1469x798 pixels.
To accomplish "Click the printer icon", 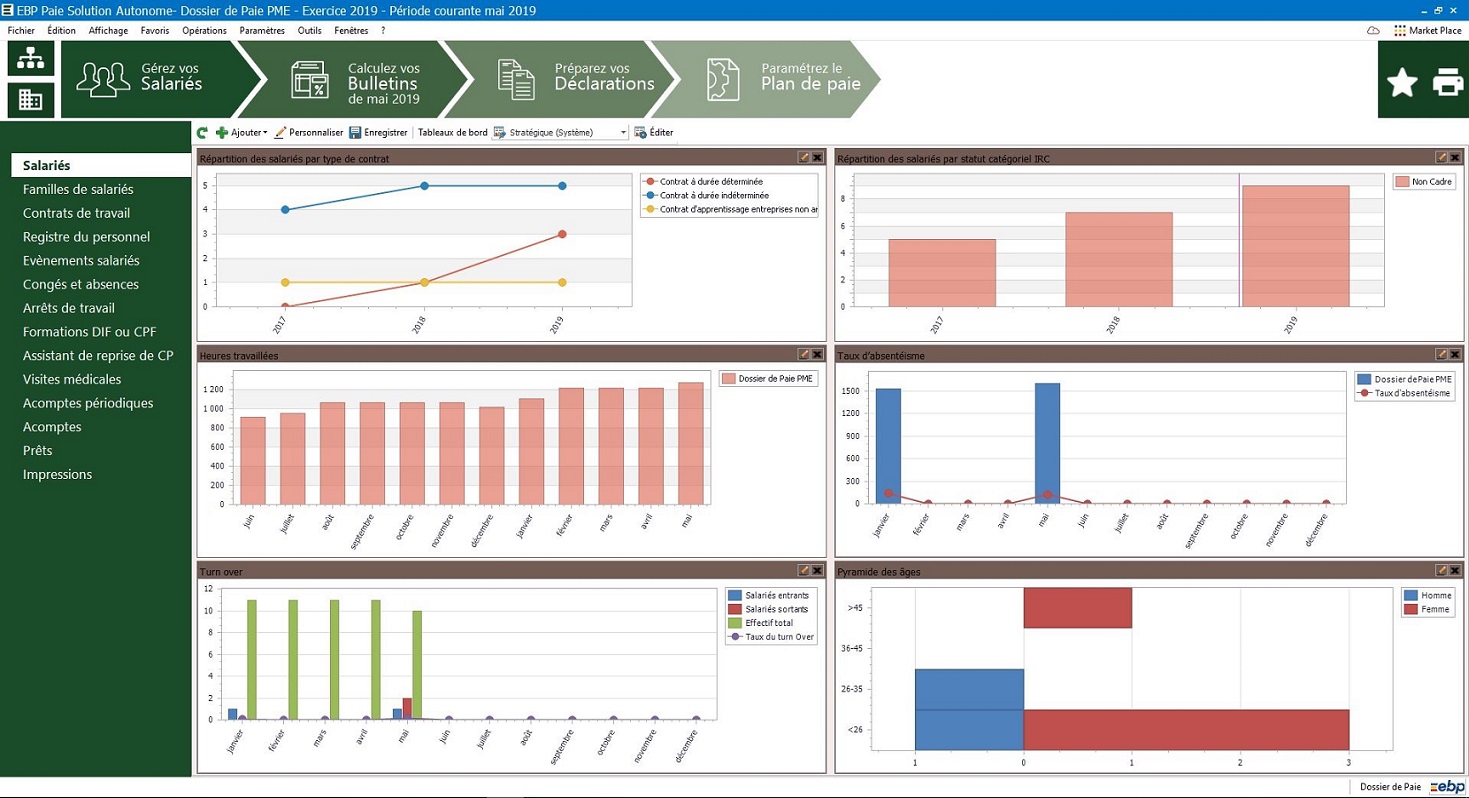I will pyautogui.click(x=1447, y=82).
